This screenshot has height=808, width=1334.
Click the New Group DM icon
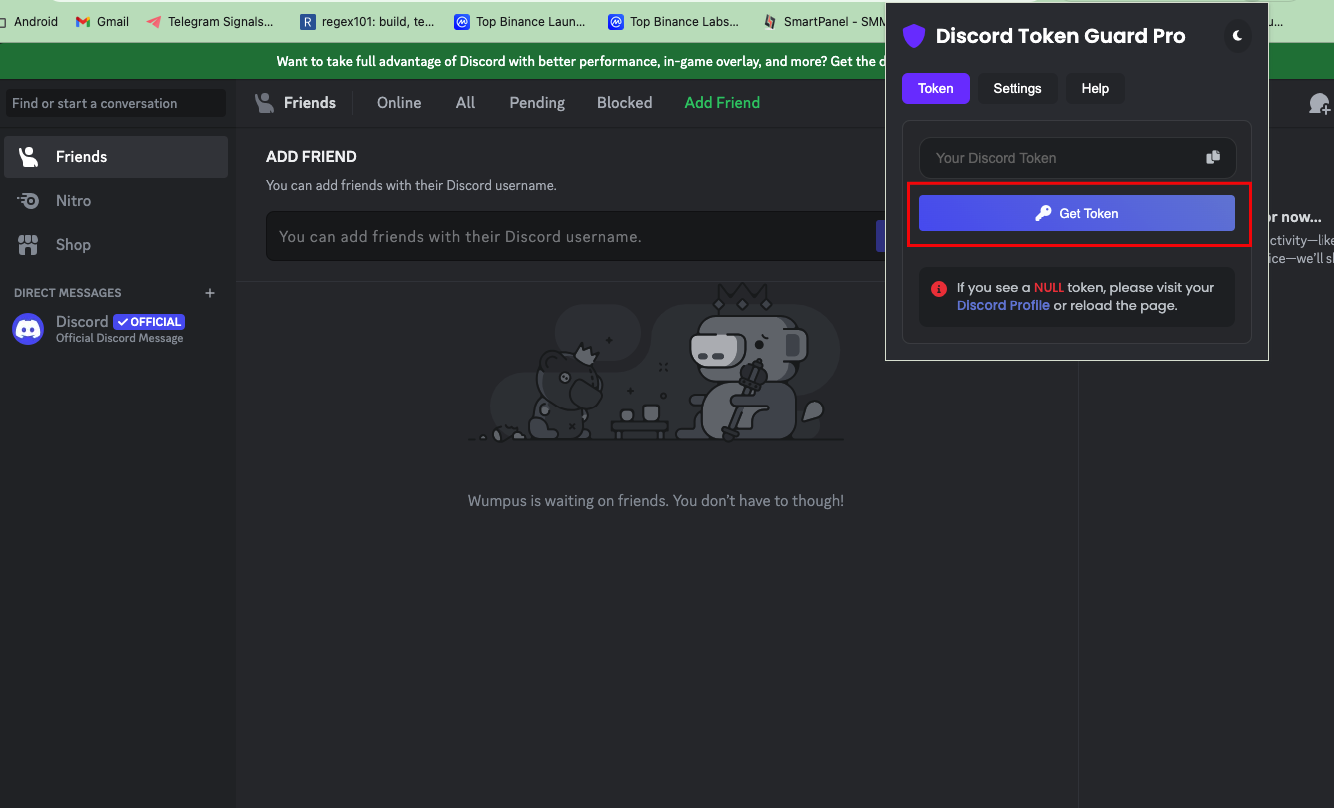1319,103
